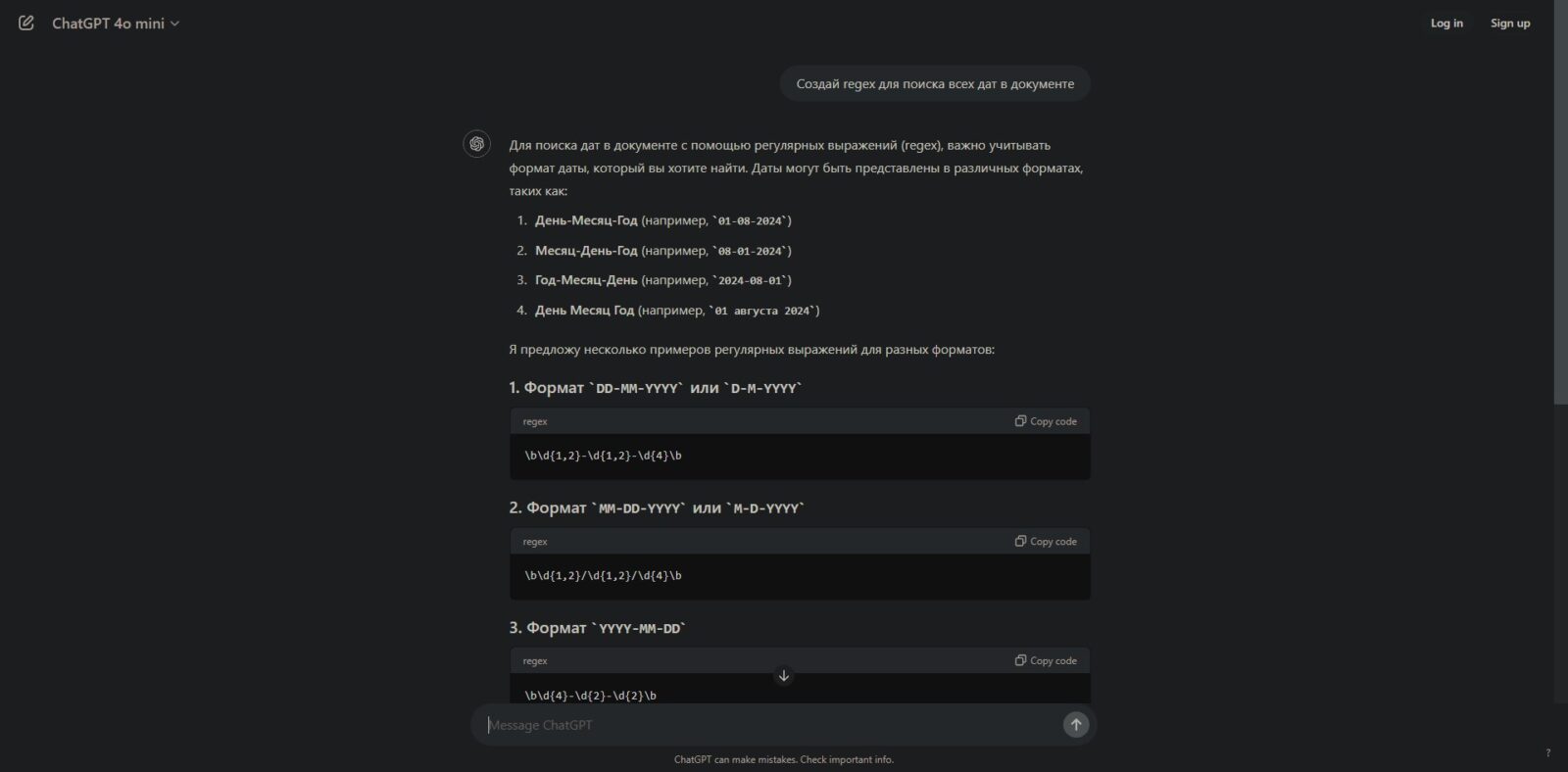Click the new chat pencil icon

tap(26, 23)
